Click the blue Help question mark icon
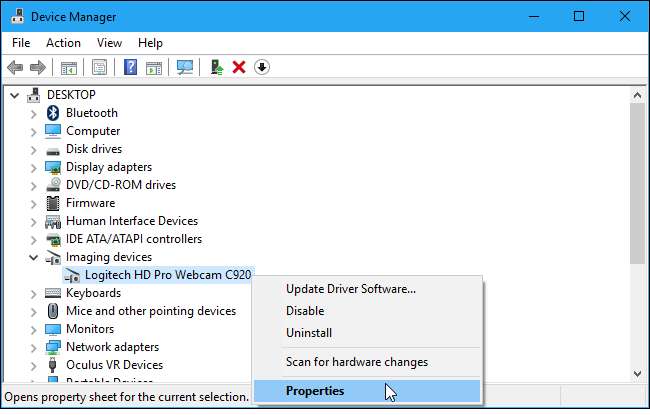 click(131, 67)
